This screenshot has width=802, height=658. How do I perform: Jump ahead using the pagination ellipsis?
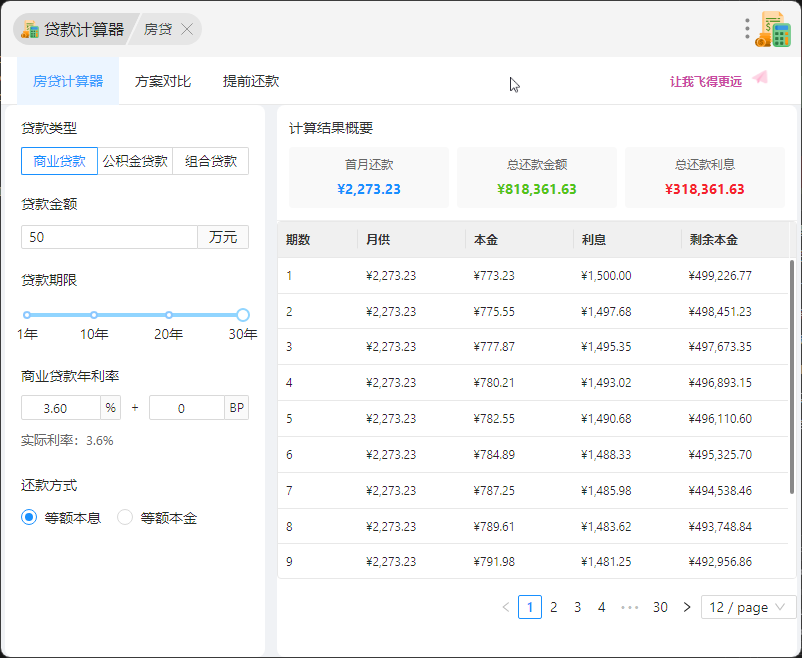(630, 607)
